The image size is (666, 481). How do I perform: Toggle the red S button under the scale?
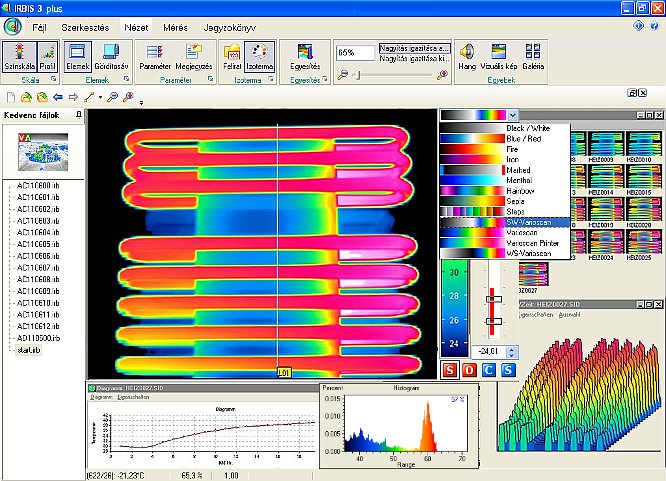(450, 372)
